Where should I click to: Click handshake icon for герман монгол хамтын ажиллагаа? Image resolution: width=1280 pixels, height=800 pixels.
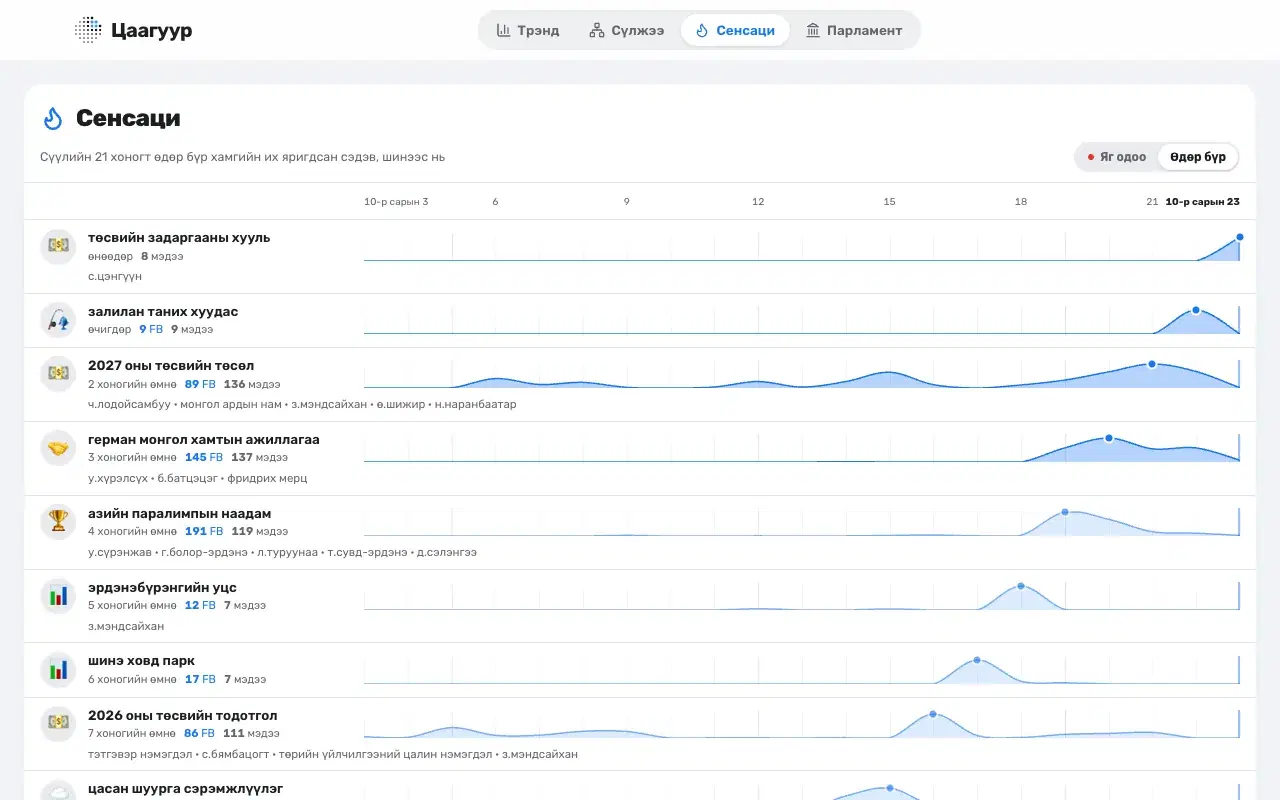click(x=58, y=448)
